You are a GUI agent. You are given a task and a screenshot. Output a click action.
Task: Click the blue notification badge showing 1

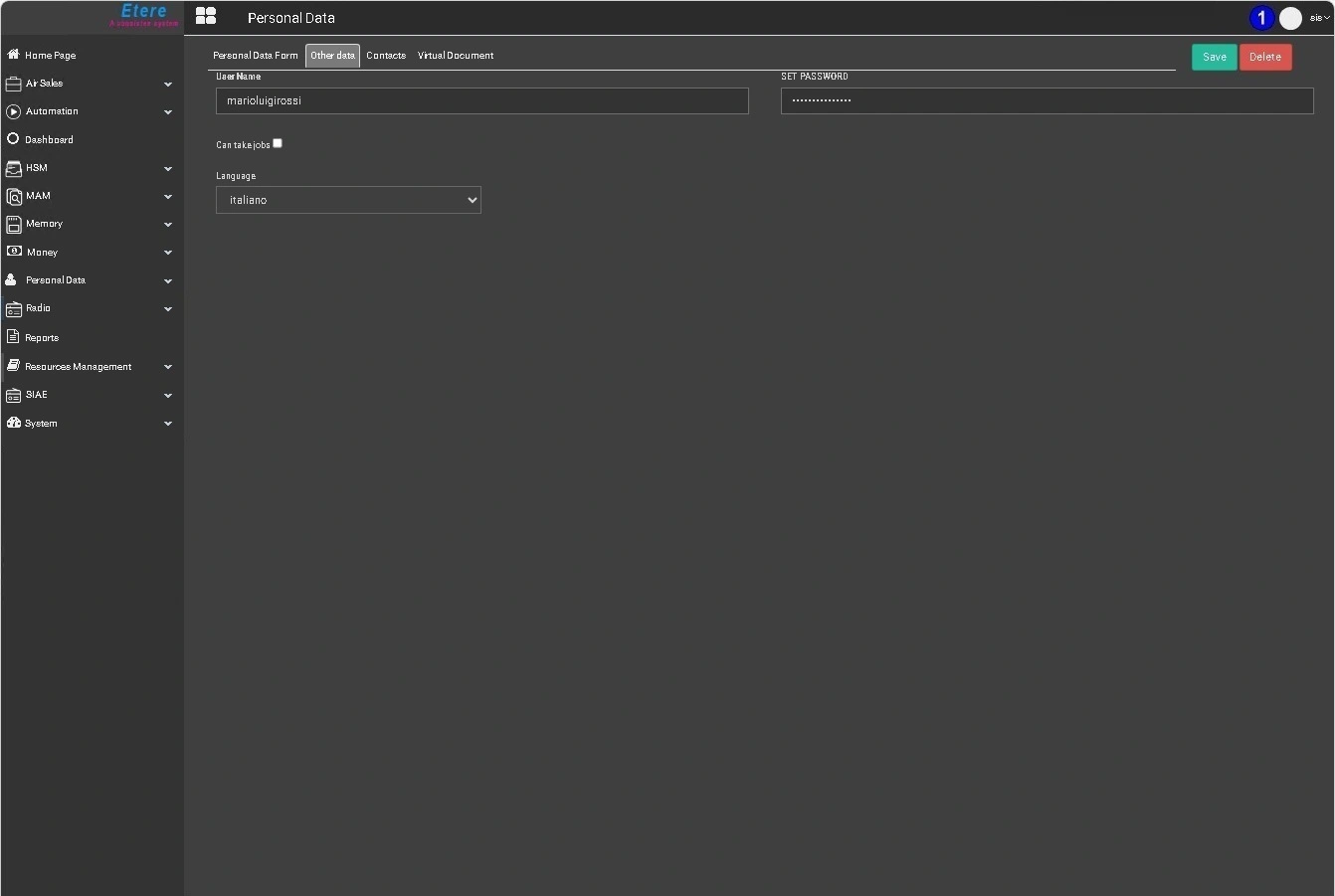tap(1261, 18)
